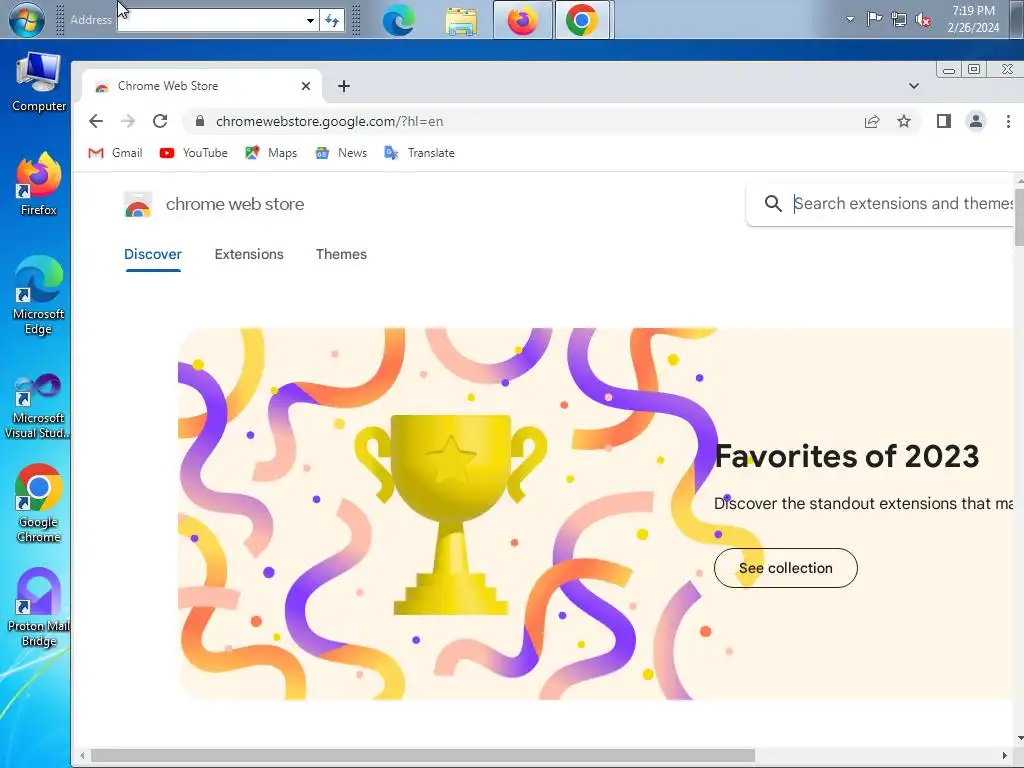Image resolution: width=1024 pixels, height=768 pixels.
Task: Open the Translate bookmark
Action: [x=419, y=153]
